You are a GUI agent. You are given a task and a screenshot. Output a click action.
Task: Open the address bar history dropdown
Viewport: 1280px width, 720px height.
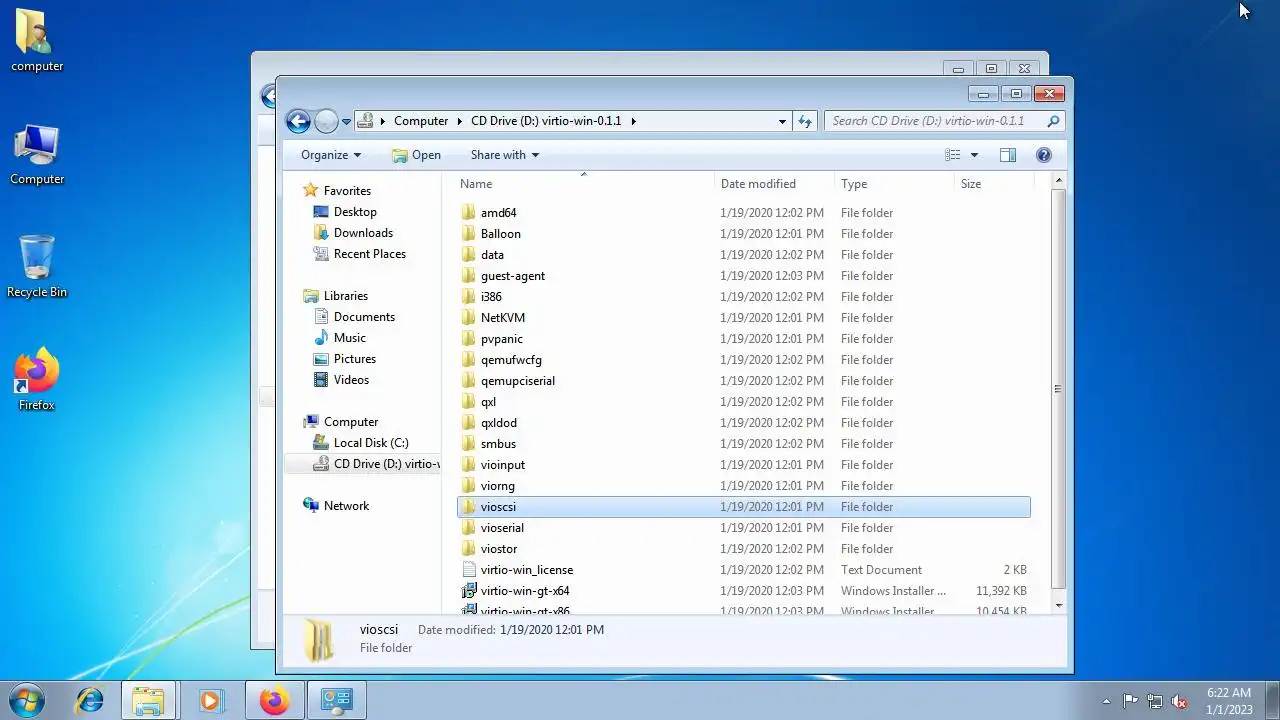(x=782, y=121)
